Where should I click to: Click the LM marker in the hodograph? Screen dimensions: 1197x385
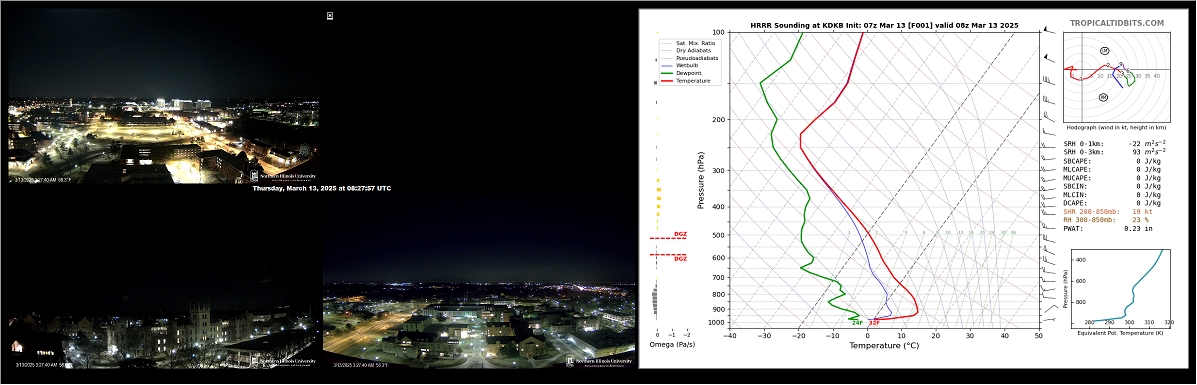pos(1105,50)
